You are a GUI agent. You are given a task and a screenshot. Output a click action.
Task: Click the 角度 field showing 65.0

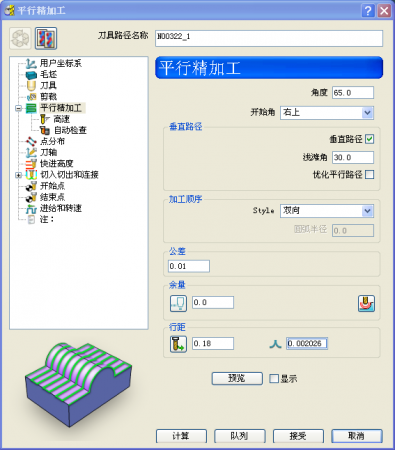pos(353,93)
